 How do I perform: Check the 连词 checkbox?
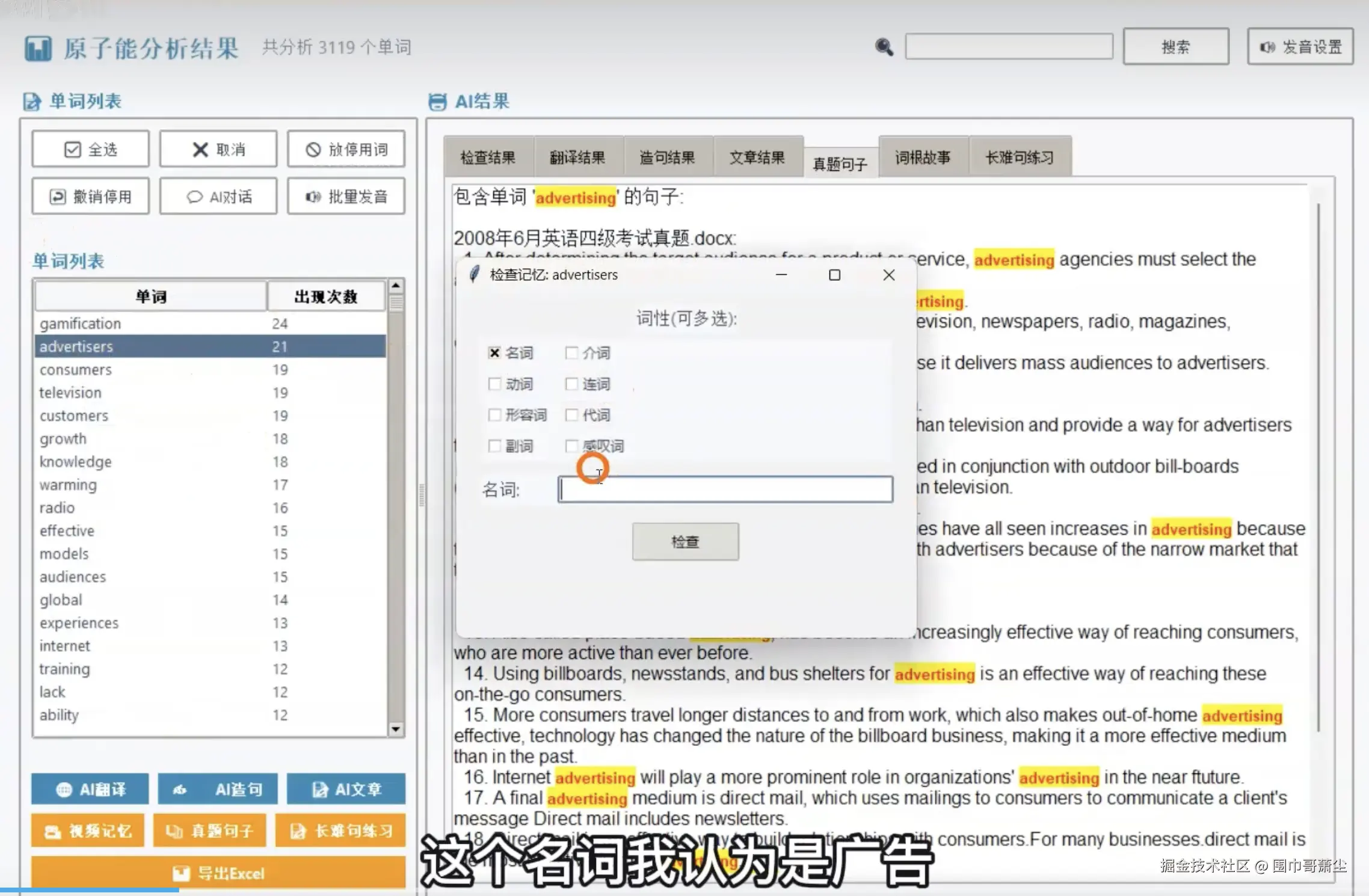(x=571, y=384)
